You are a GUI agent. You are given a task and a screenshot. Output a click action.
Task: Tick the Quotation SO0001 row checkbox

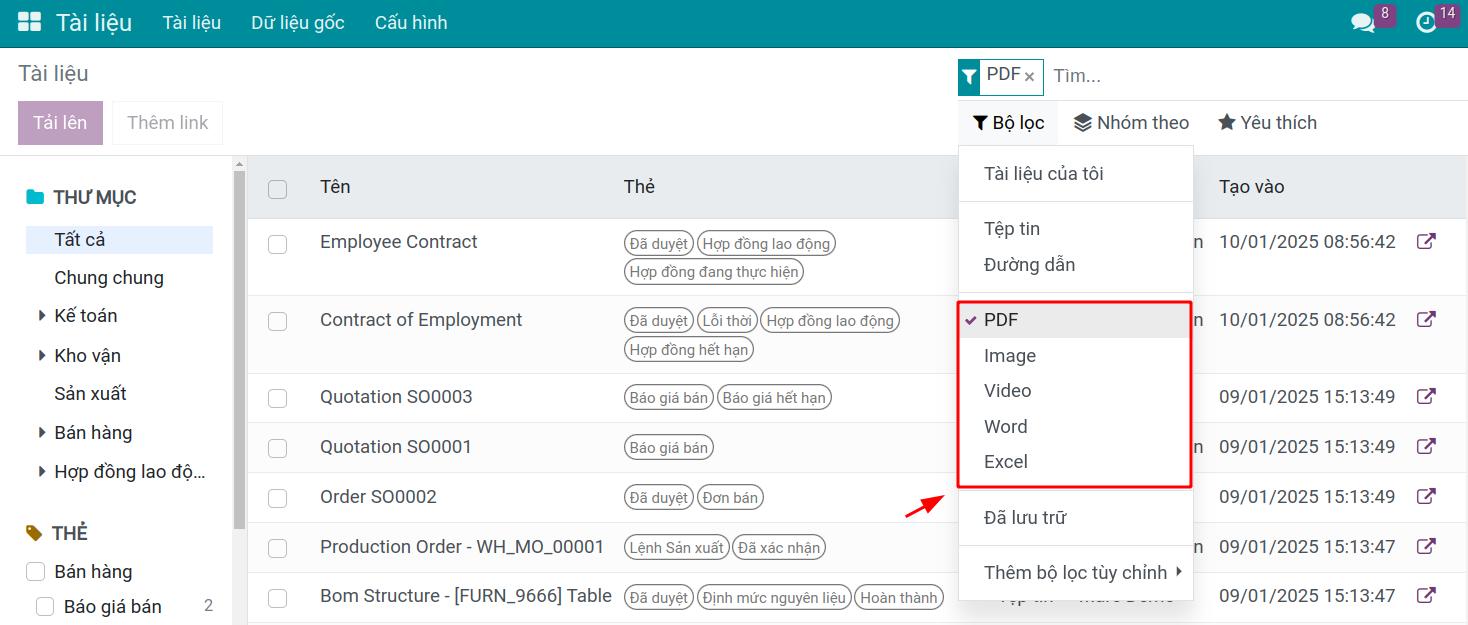point(278,448)
